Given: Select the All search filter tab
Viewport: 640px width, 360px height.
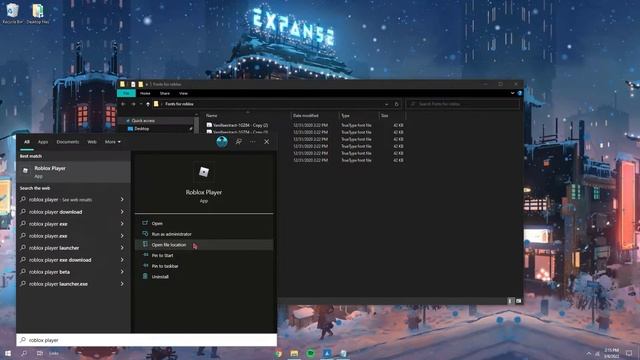Looking at the screenshot, I should pos(27,142).
